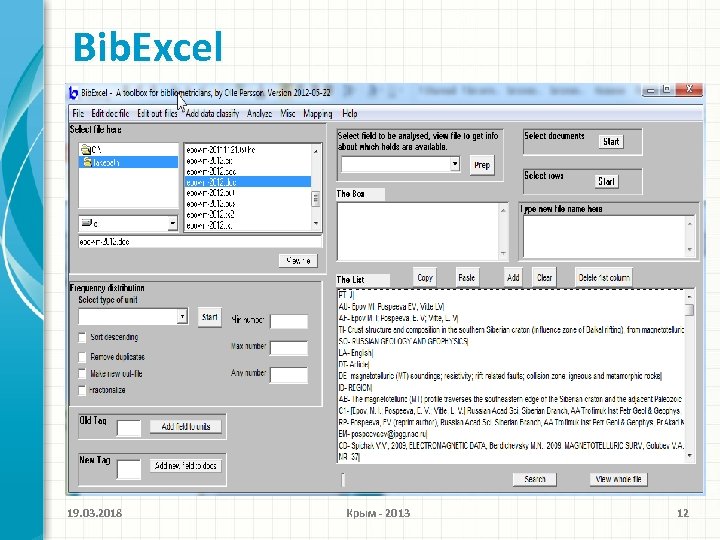Click the Any number input field

[x=289, y=375]
